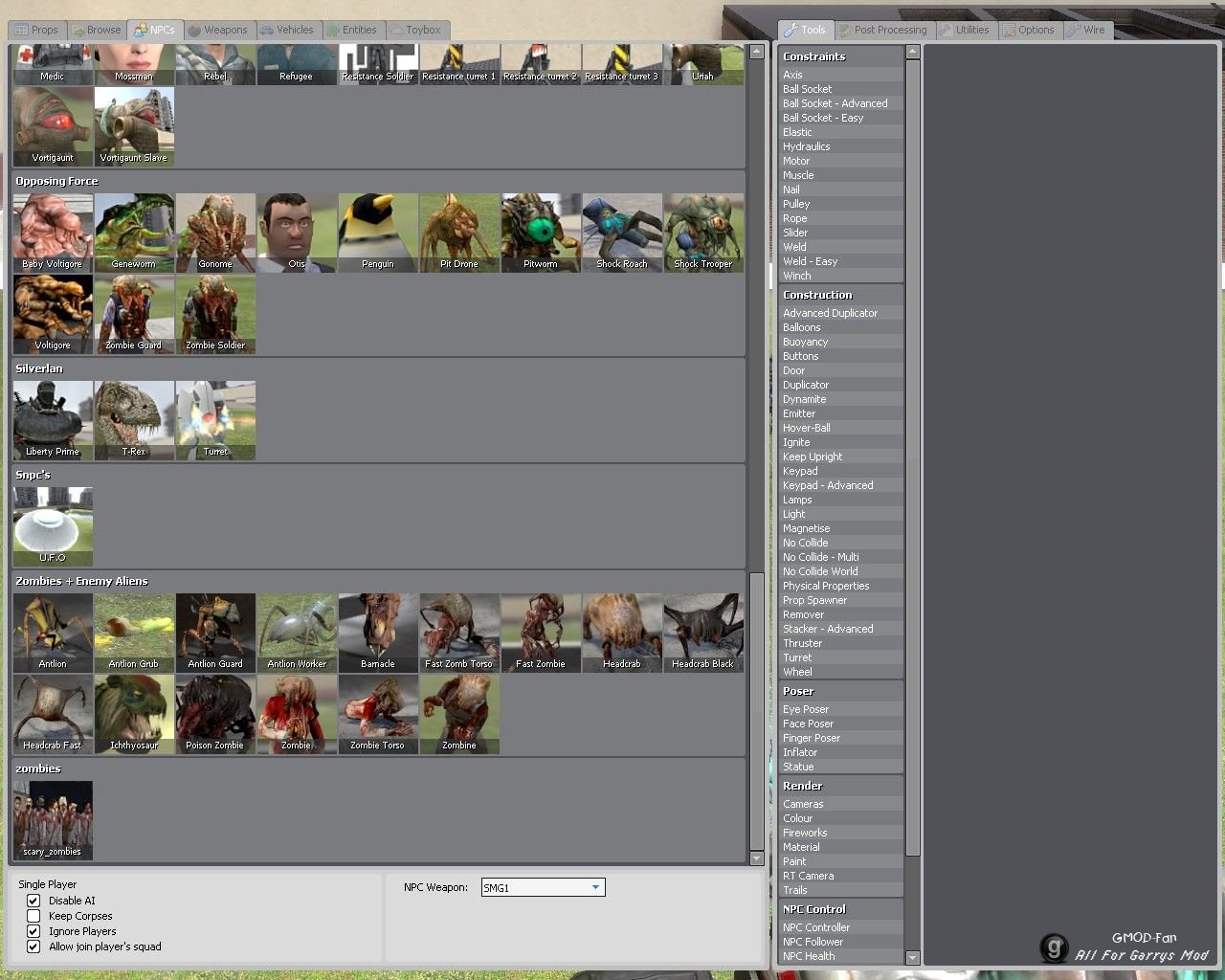Select the Ball Socket - Advanced tool
The image size is (1225, 980).
(841, 103)
